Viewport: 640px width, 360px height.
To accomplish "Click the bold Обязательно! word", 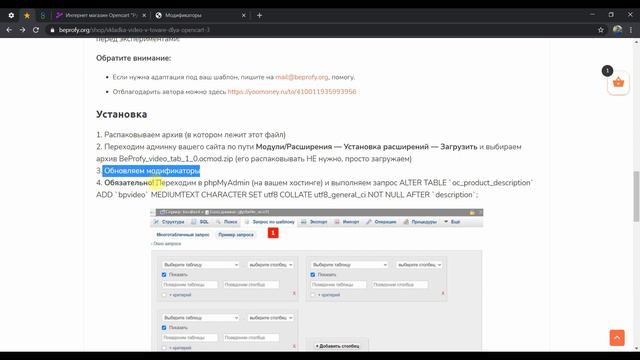I will [129, 183].
